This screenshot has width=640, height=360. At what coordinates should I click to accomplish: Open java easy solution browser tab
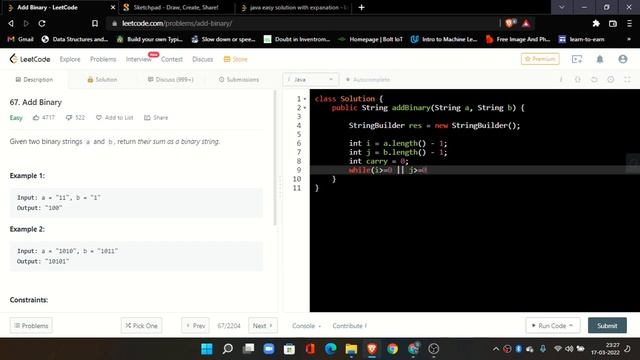coord(294,7)
